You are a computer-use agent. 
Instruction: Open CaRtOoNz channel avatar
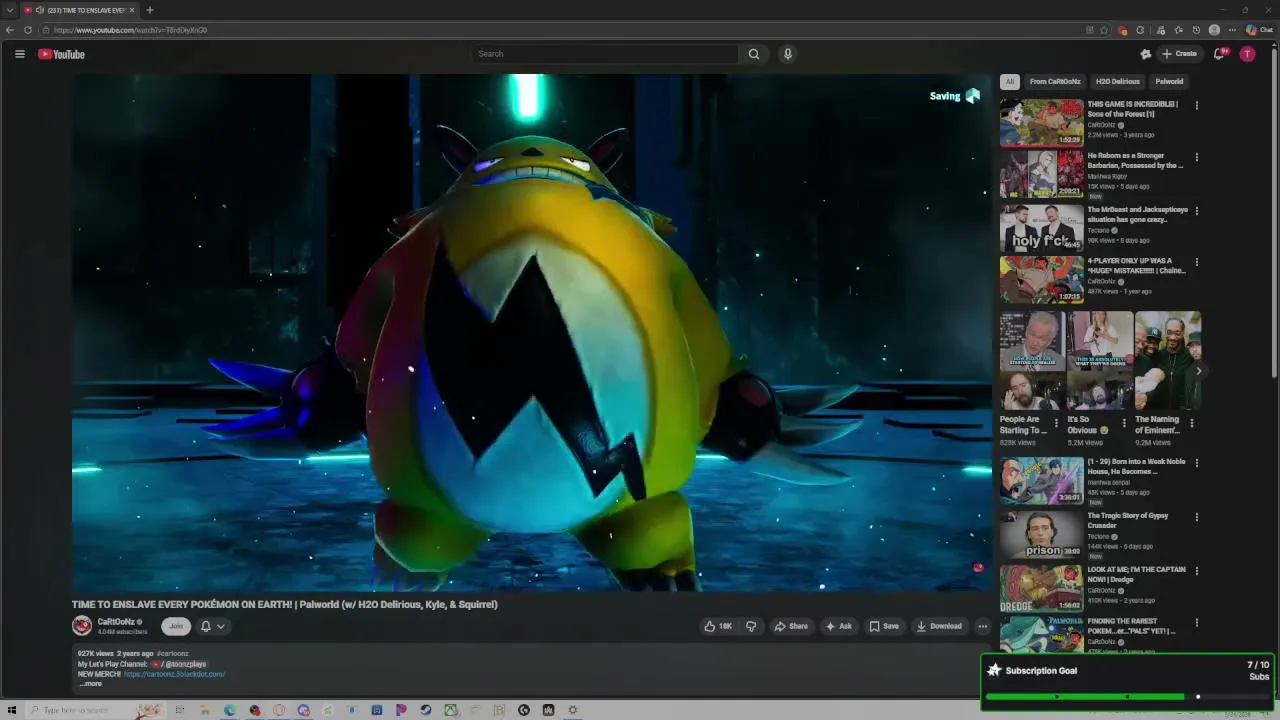point(82,626)
